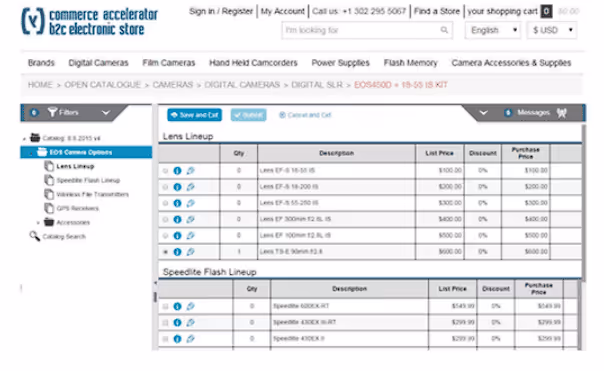Click edit pencil icon for Lens EF-S 55-250 IS
The width and height of the screenshot is (604, 371).
(190, 203)
